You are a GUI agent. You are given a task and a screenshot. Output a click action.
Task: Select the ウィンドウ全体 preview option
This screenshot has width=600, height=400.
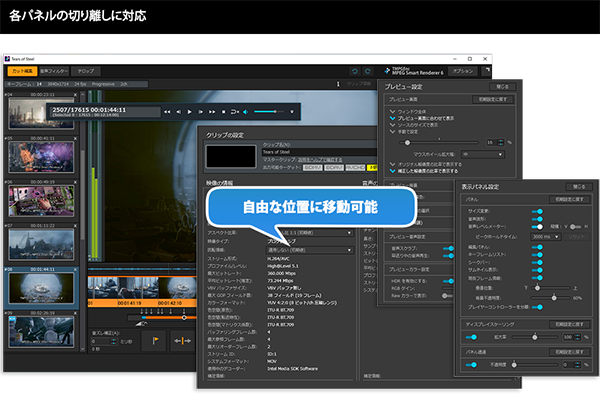click(x=408, y=111)
